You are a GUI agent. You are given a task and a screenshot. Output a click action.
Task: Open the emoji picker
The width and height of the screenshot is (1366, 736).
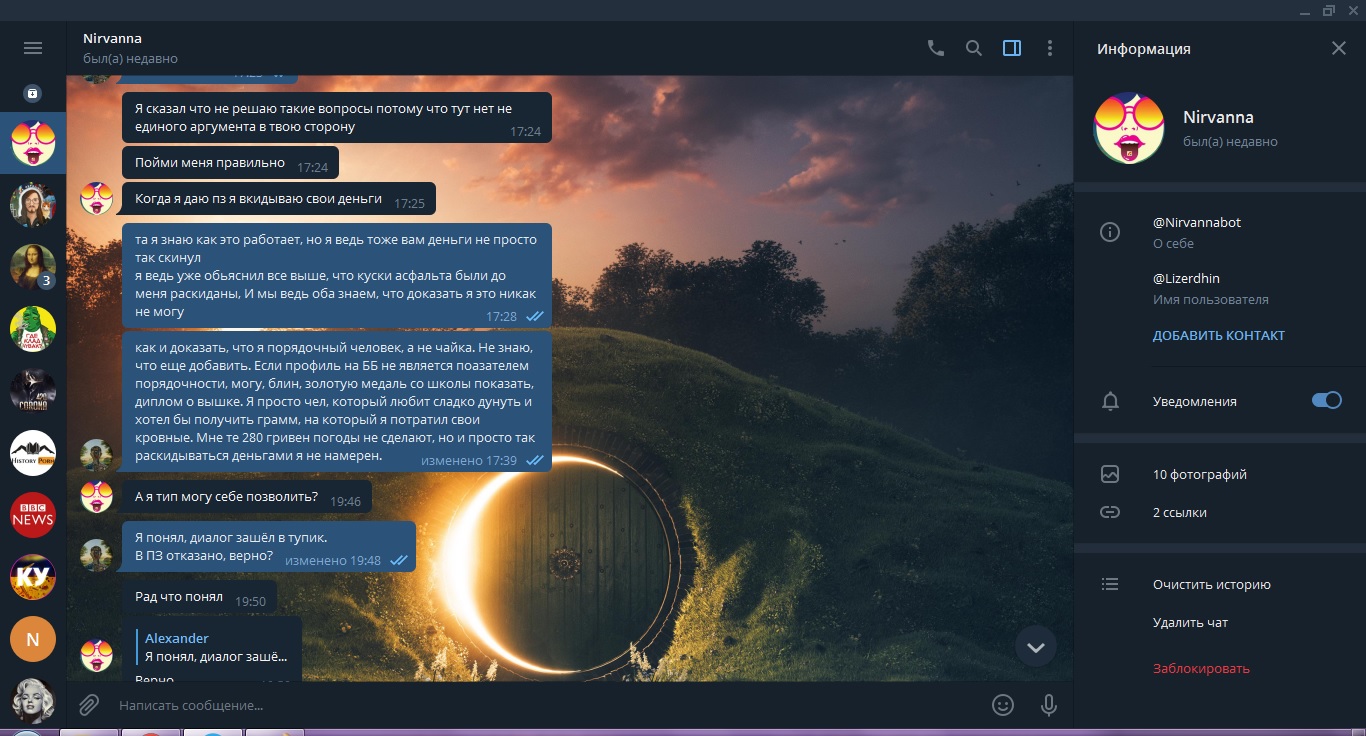click(x=1003, y=705)
